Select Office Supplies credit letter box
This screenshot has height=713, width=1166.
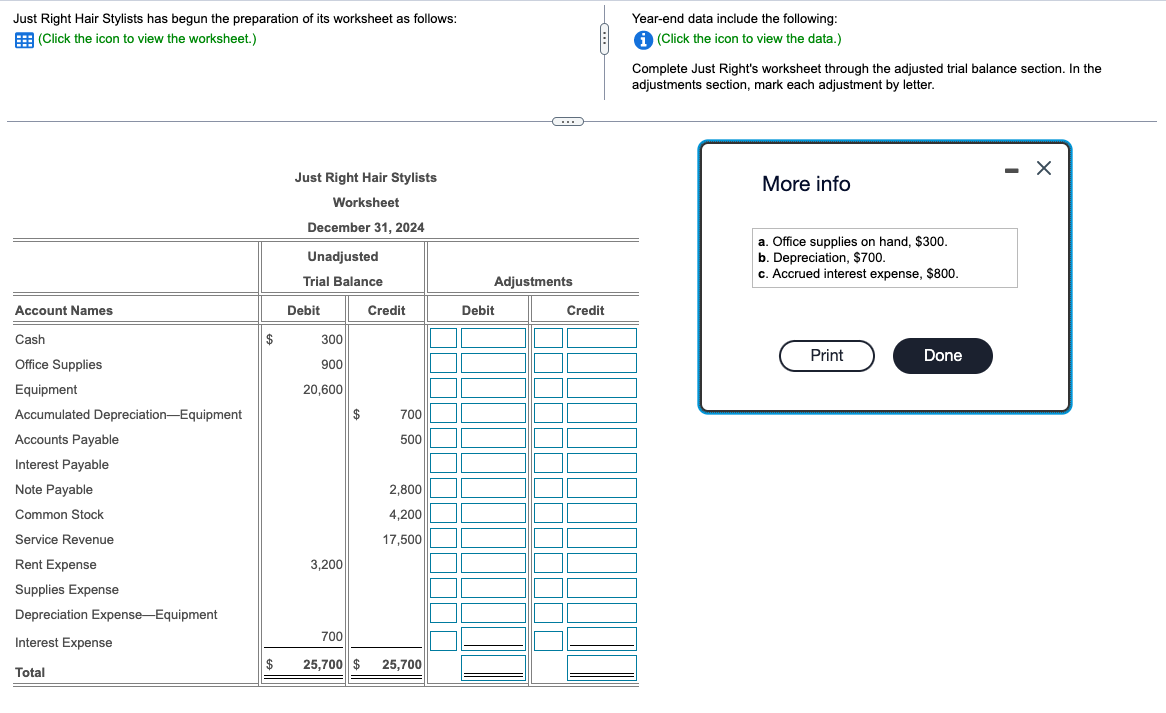(548, 364)
